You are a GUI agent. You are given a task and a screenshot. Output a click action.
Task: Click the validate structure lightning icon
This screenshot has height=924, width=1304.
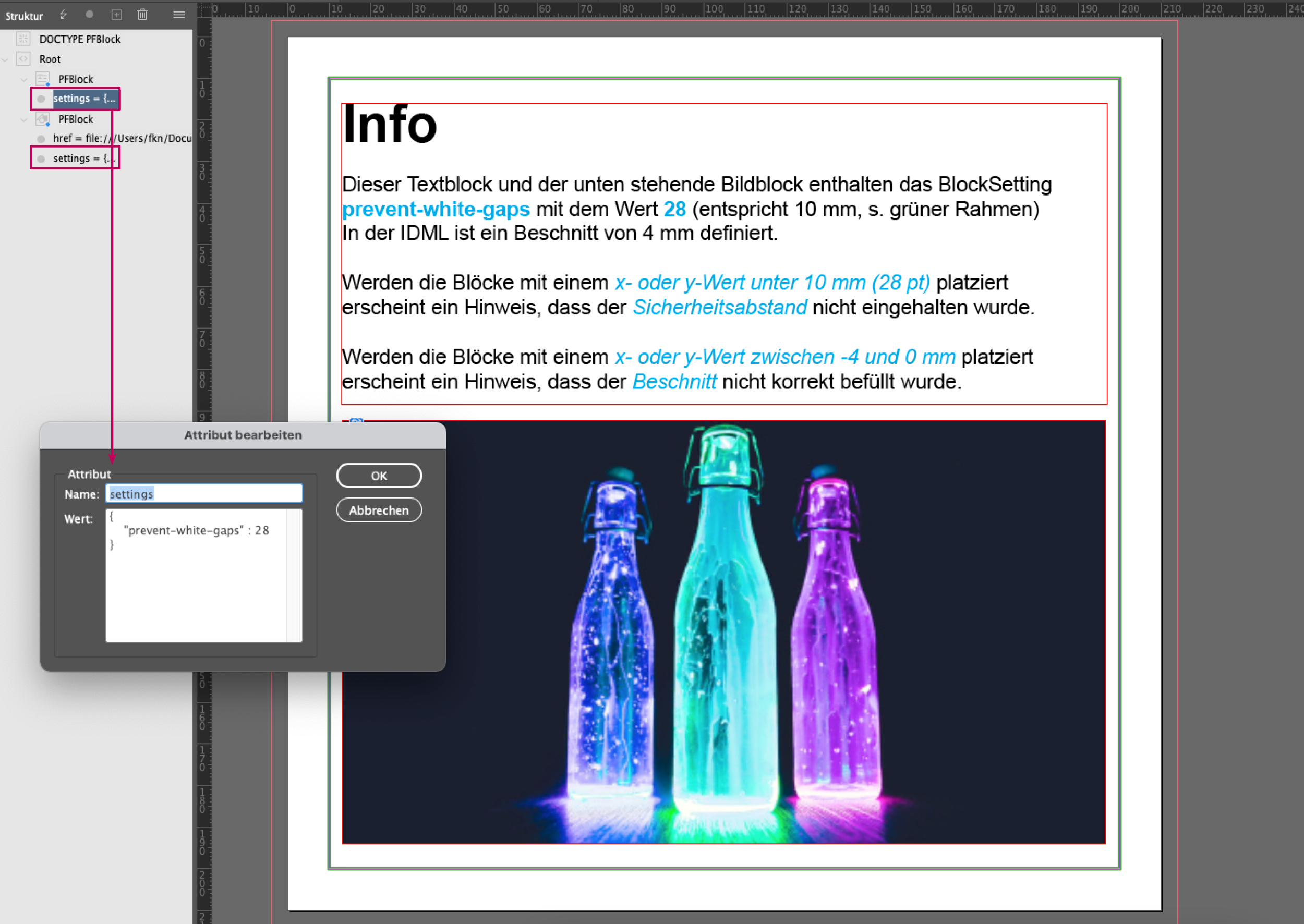coord(63,15)
